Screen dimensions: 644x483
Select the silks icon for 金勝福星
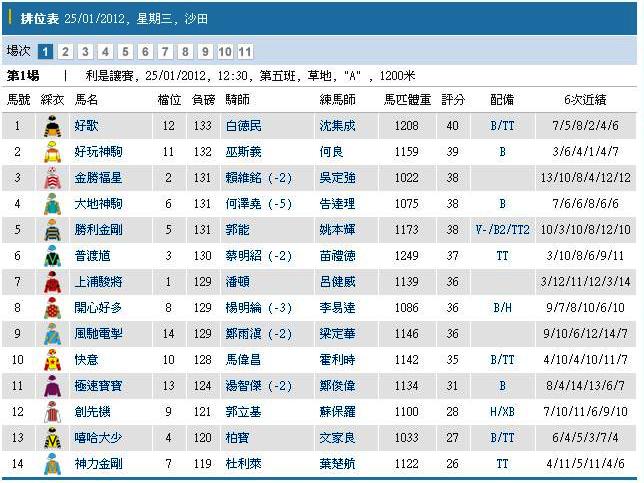tap(52, 178)
